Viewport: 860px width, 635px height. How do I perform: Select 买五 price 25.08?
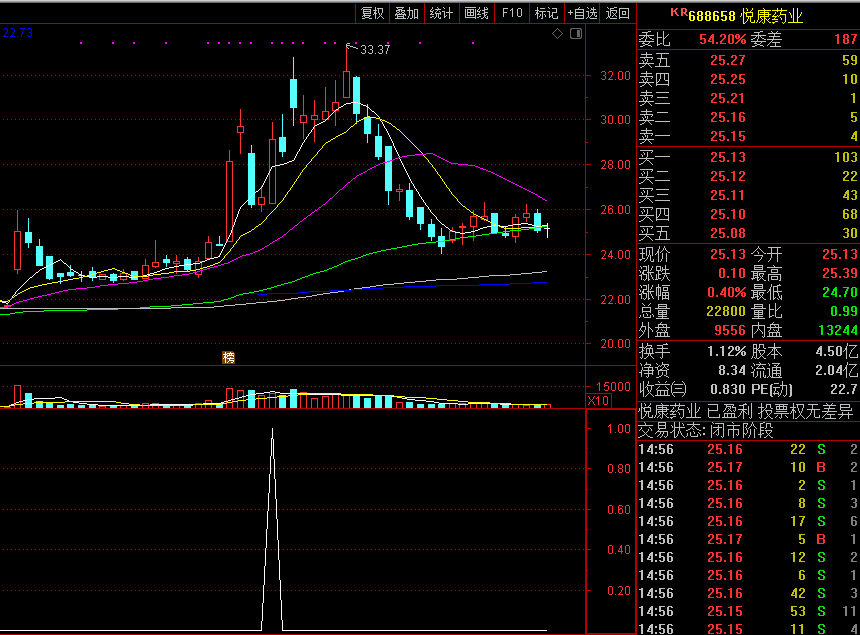coord(728,233)
